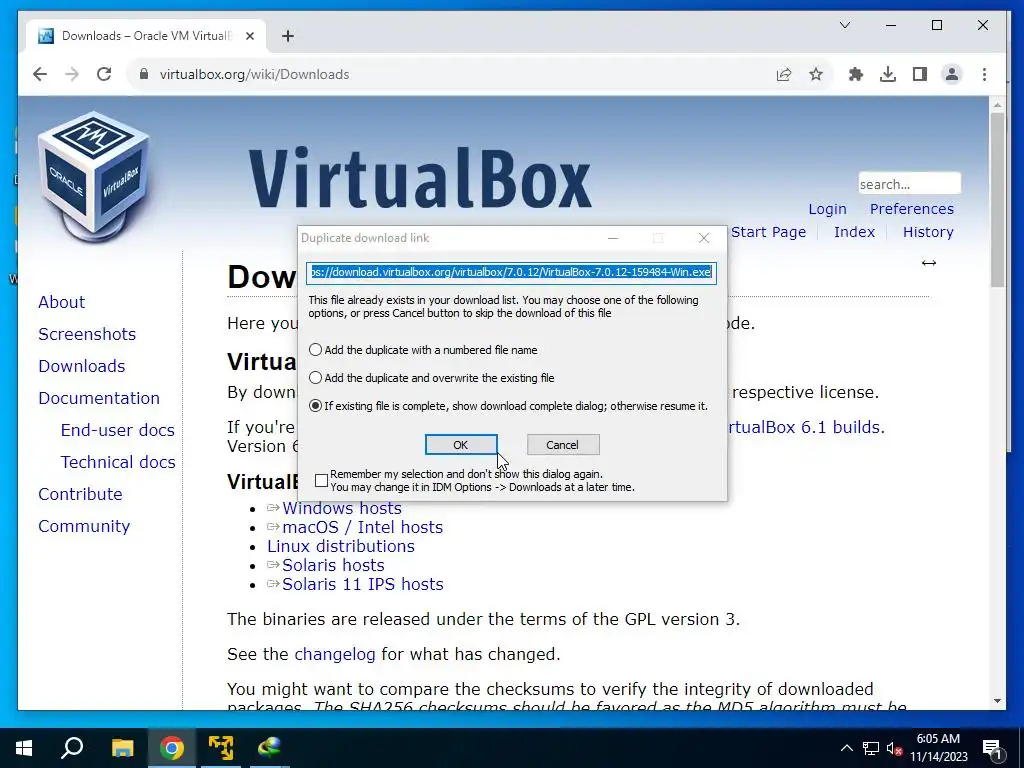Open the Login link
Image resolution: width=1024 pixels, height=768 pixels.
pos(827,209)
